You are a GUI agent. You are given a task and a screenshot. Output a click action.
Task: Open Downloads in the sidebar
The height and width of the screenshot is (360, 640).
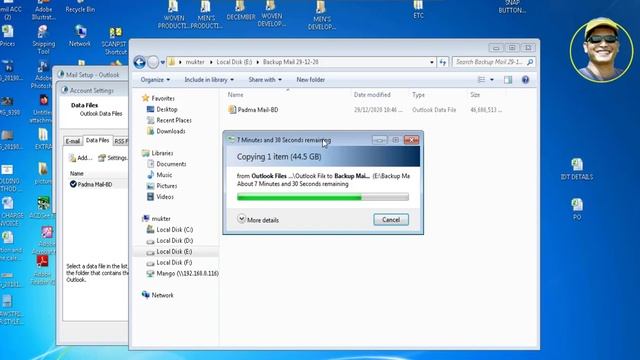171,131
